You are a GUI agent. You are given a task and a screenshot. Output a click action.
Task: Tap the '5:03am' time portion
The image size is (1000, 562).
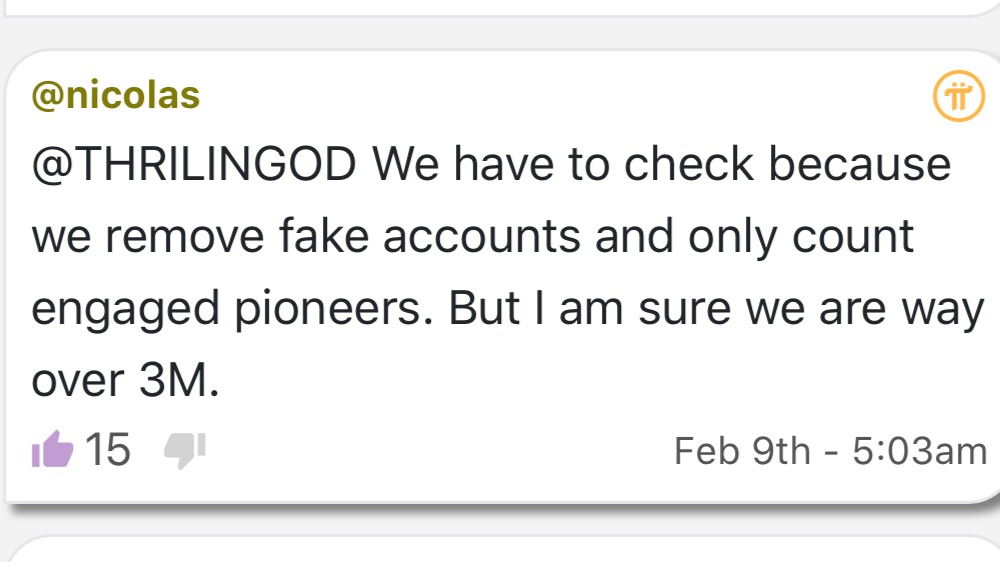[x=920, y=451]
